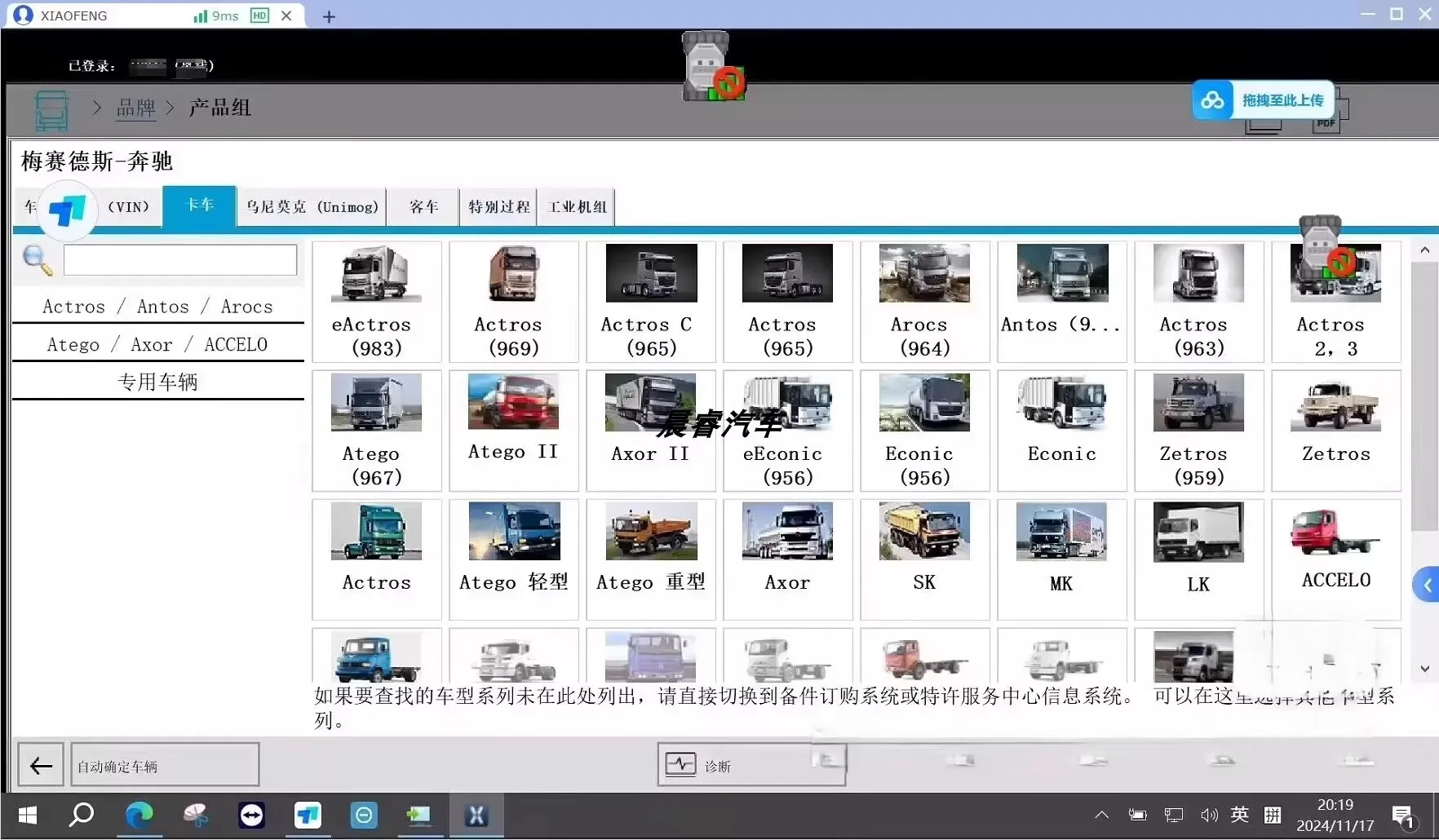Open Actros 2, 3 tile
1439x840 pixels.
1336,302
